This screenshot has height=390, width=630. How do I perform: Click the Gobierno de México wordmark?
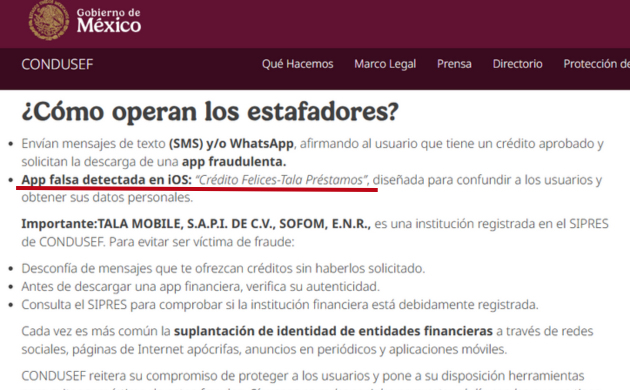[x=108, y=20]
